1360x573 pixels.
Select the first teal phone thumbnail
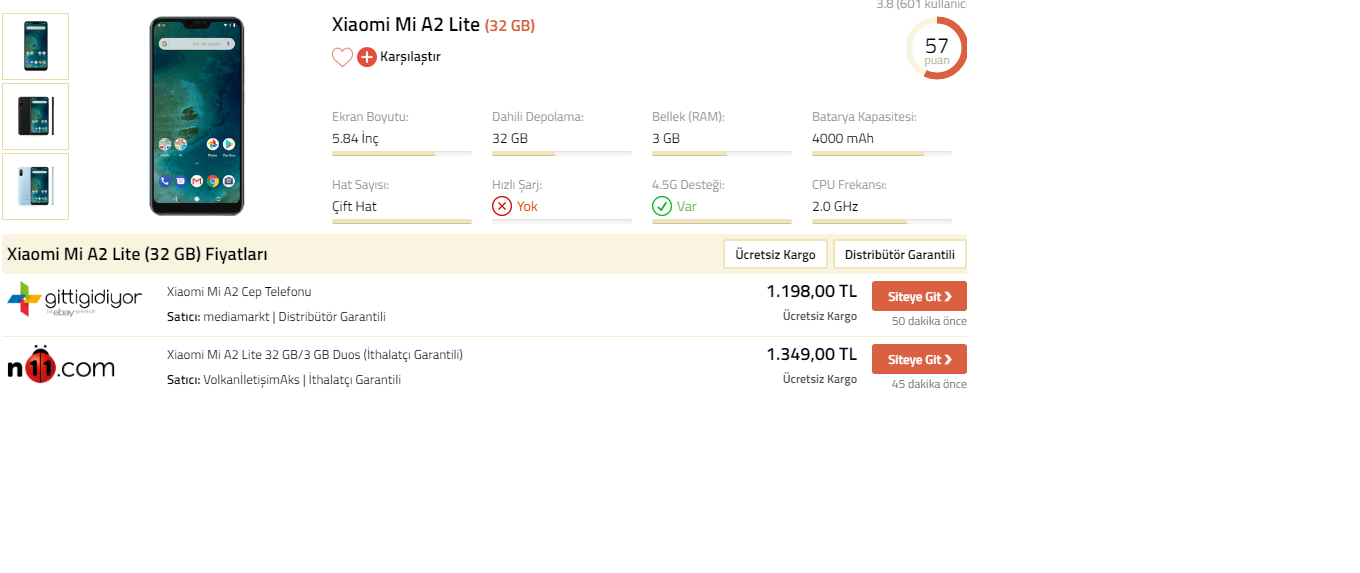click(x=35, y=46)
